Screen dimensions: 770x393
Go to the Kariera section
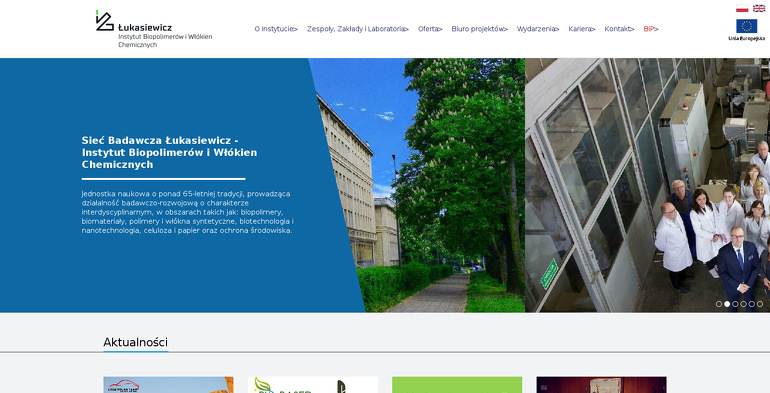click(x=582, y=29)
